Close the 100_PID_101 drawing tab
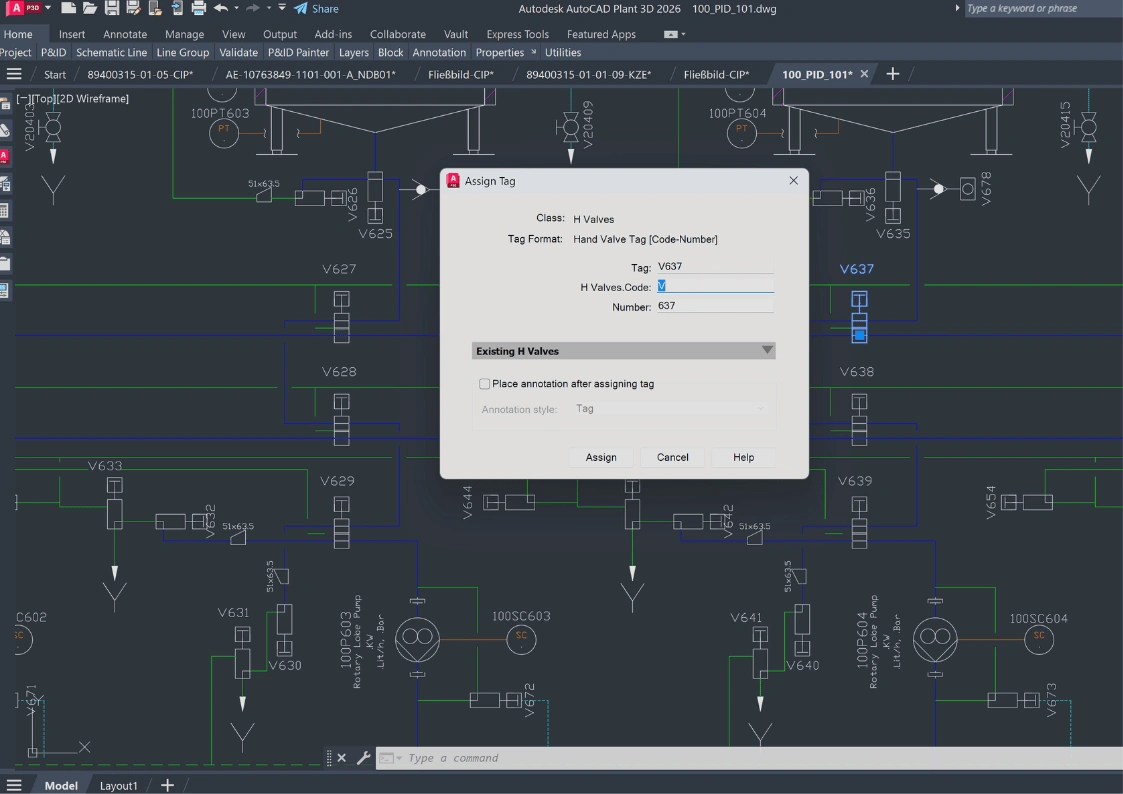The image size is (1123, 794). pos(864,74)
